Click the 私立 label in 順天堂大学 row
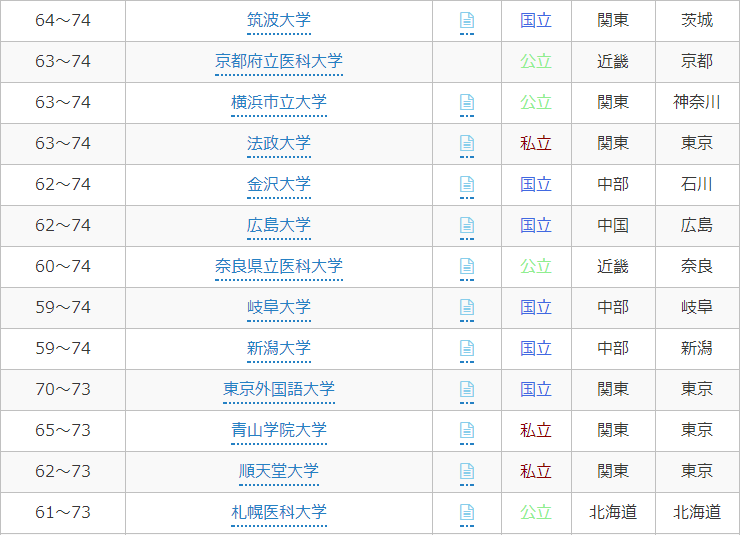 pyautogui.click(x=535, y=472)
